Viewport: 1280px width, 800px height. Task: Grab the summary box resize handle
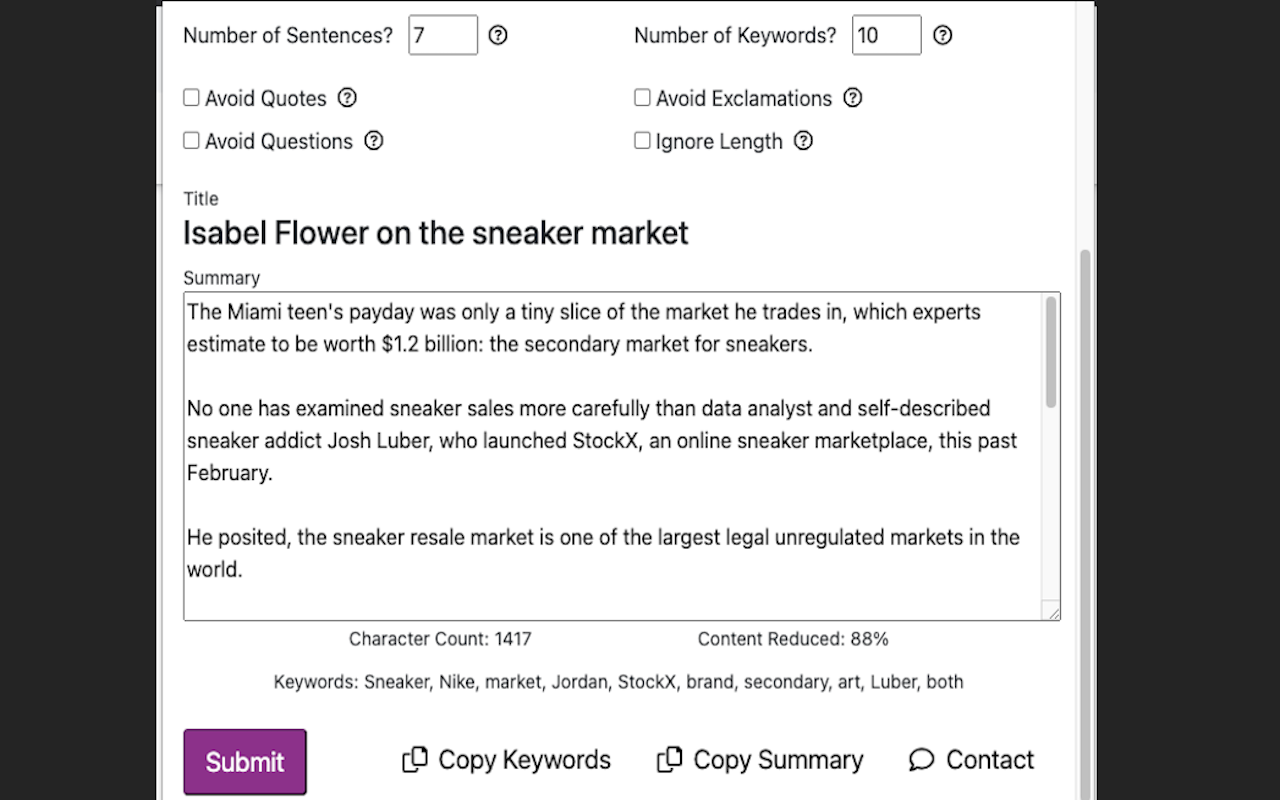(1050, 611)
